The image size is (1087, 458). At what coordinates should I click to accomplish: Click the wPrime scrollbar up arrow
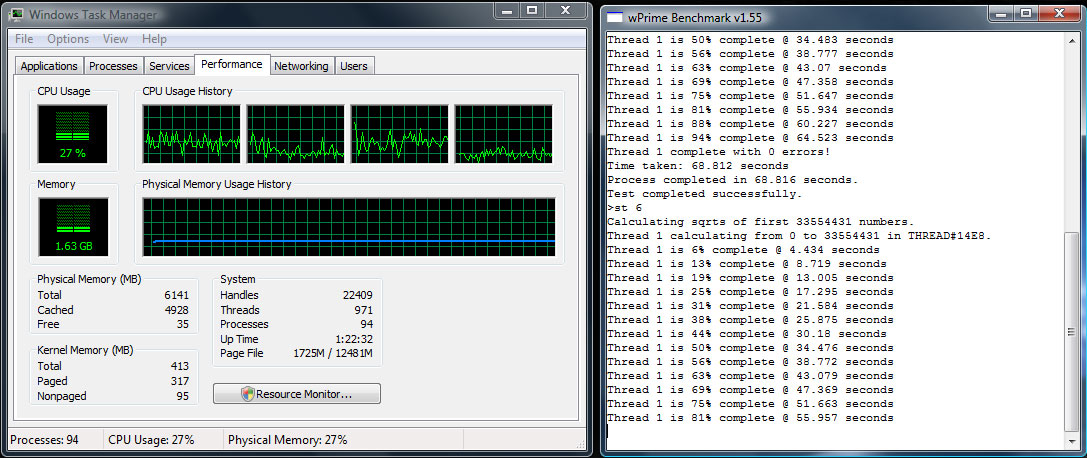click(x=1071, y=40)
